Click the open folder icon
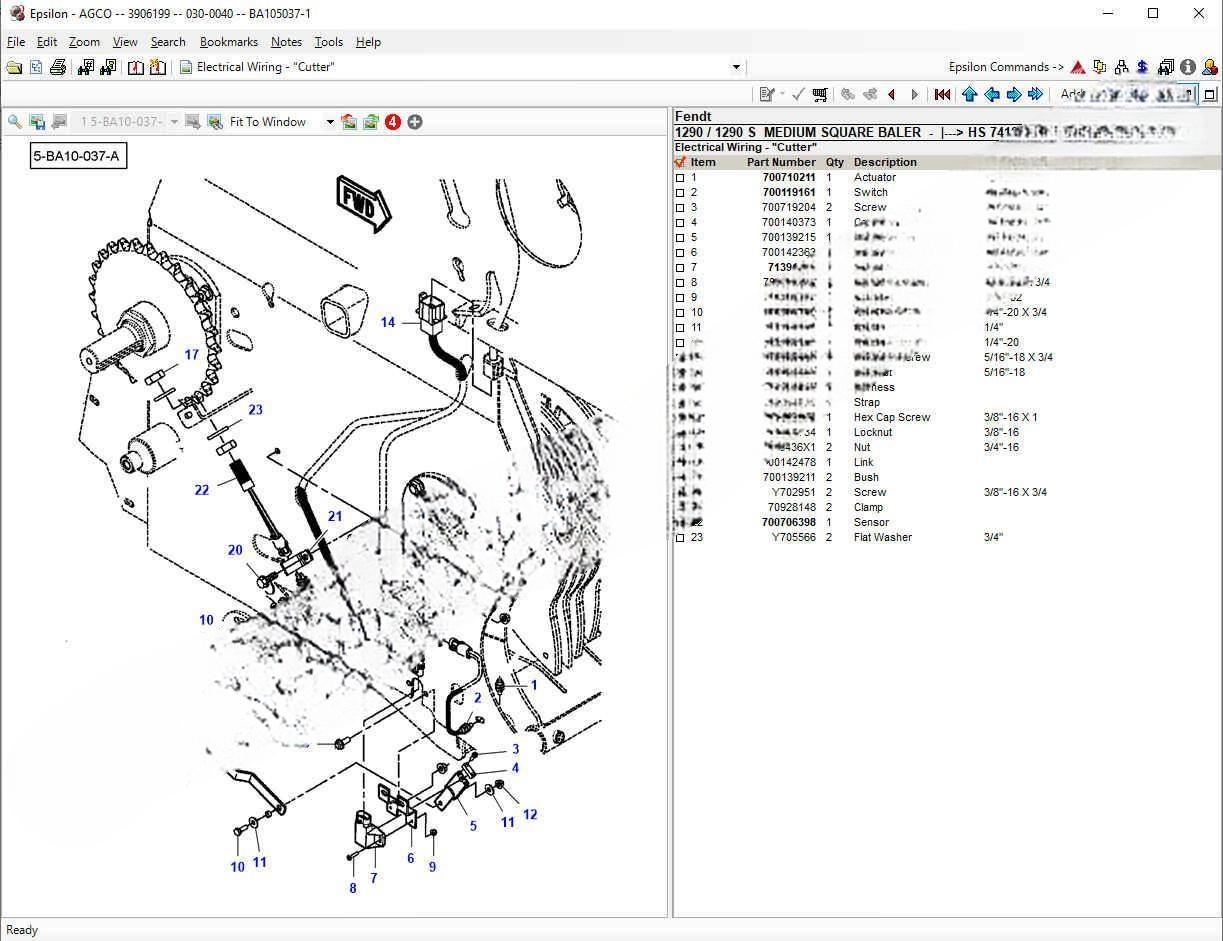Screen dimensions: 1223x941 (14, 67)
